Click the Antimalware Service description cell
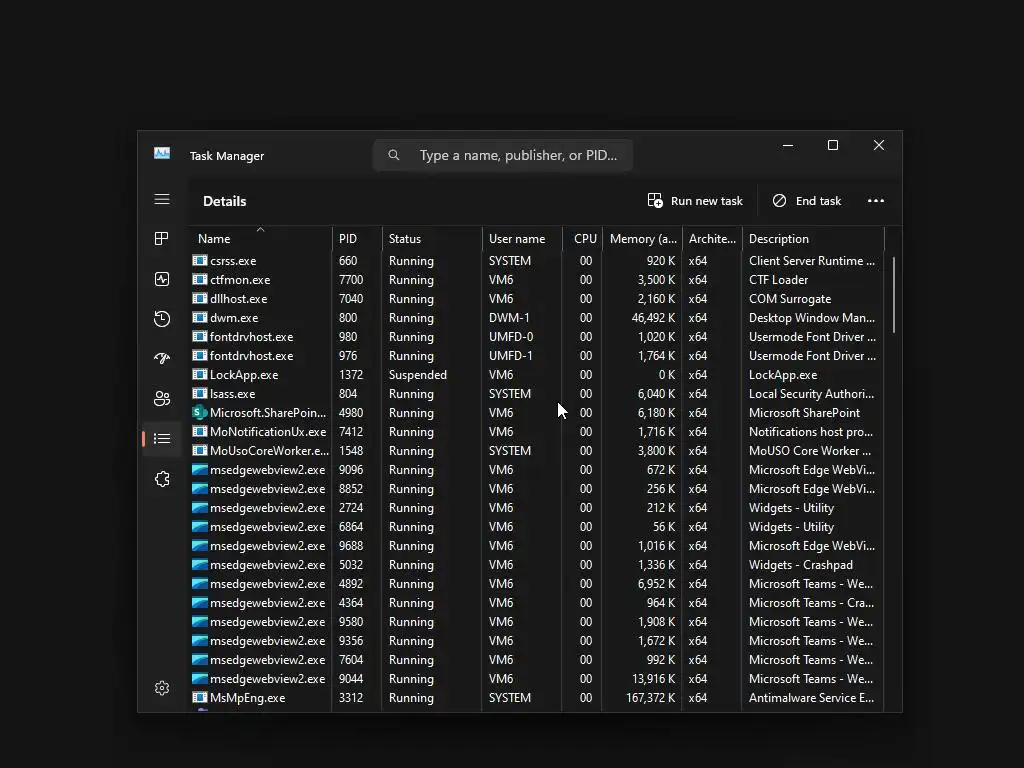The width and height of the screenshot is (1024, 768). 811,697
